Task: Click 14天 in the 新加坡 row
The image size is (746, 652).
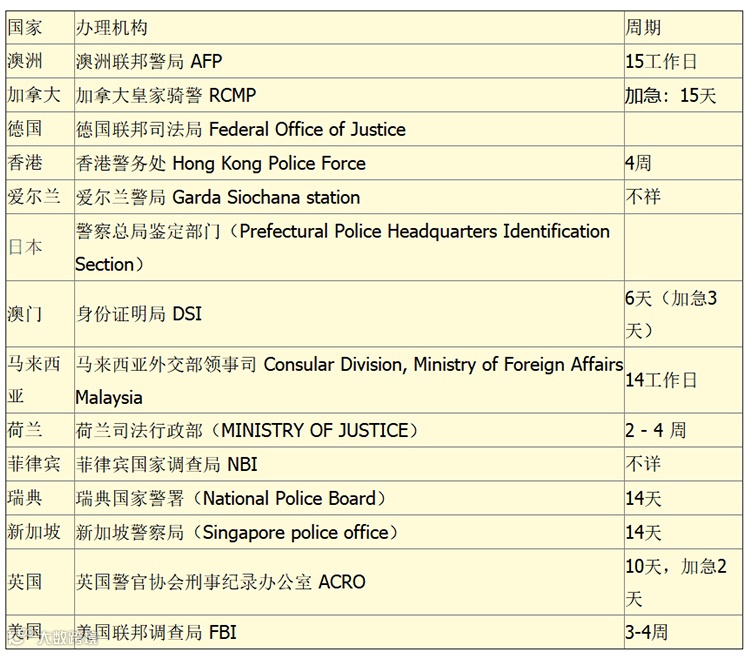Action: (683, 532)
